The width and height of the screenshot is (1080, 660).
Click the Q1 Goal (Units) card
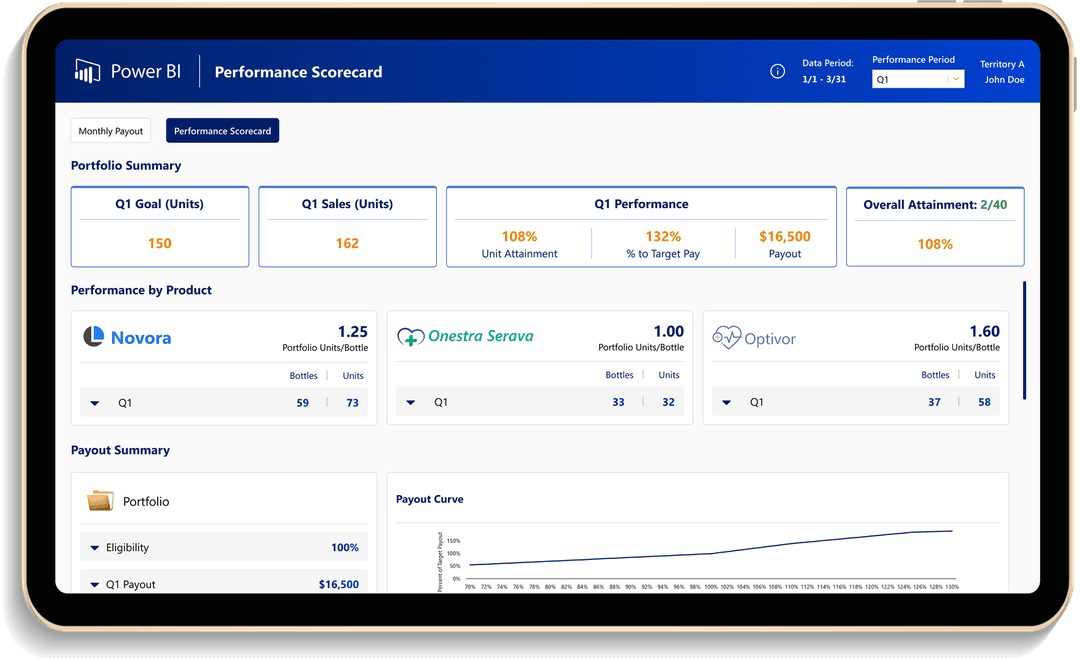[x=159, y=227]
